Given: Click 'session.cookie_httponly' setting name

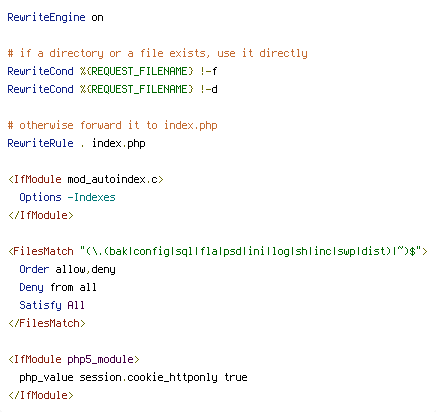Looking at the screenshot, I should pos(148,377).
